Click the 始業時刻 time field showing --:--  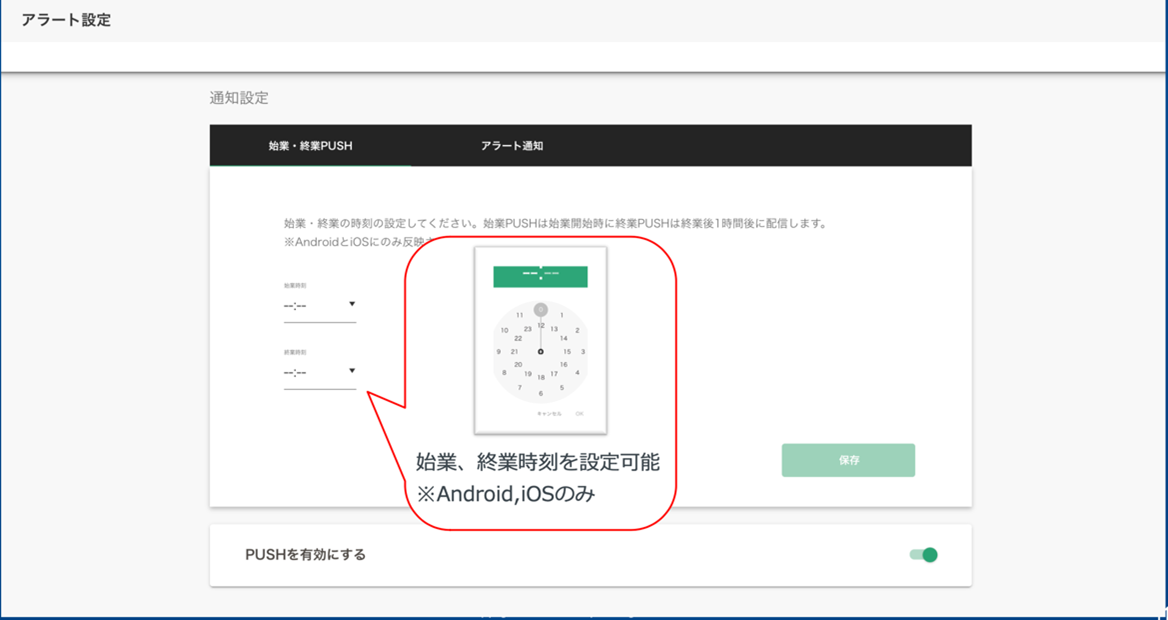[x=320, y=306]
